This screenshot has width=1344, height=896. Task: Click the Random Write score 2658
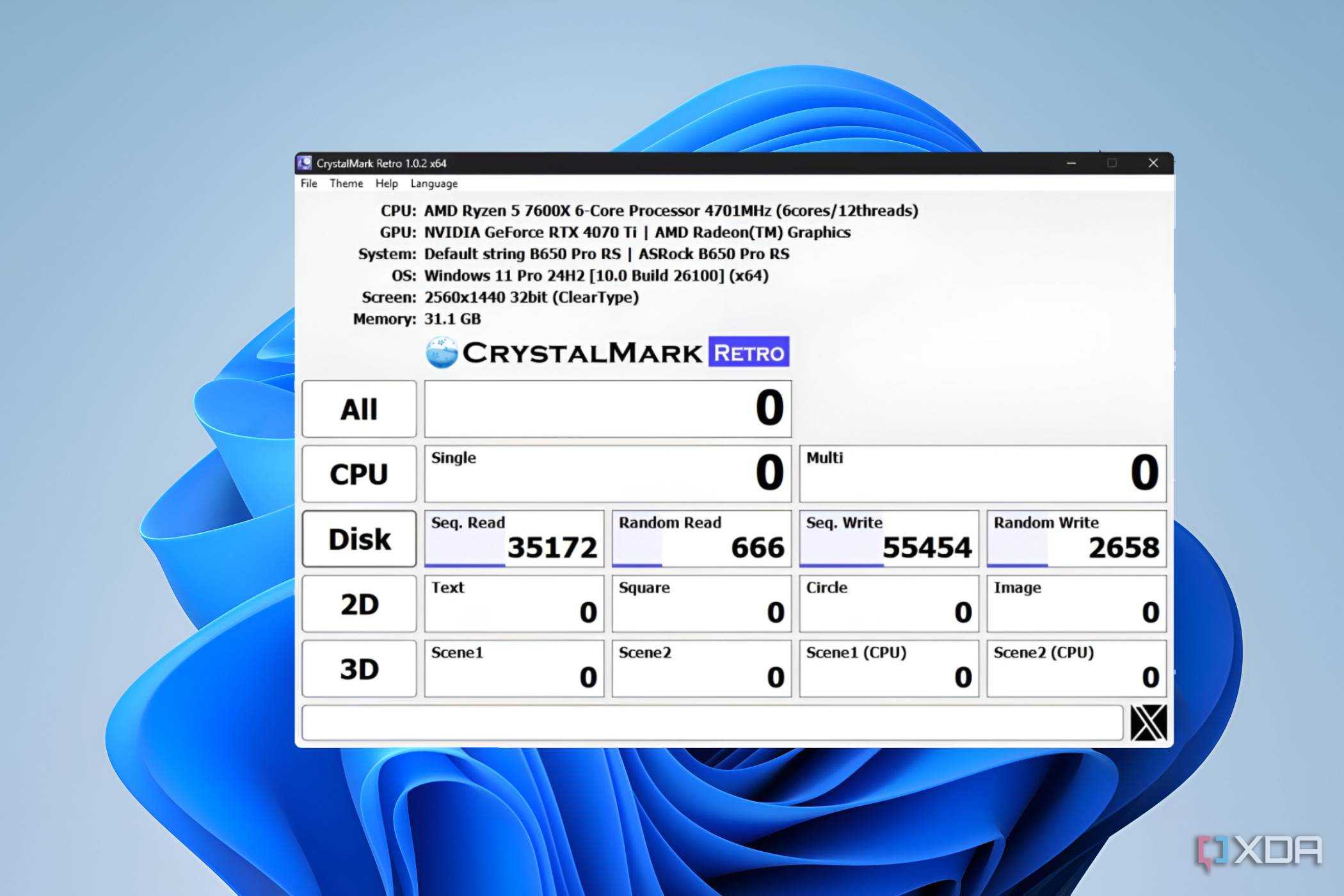(x=1076, y=539)
